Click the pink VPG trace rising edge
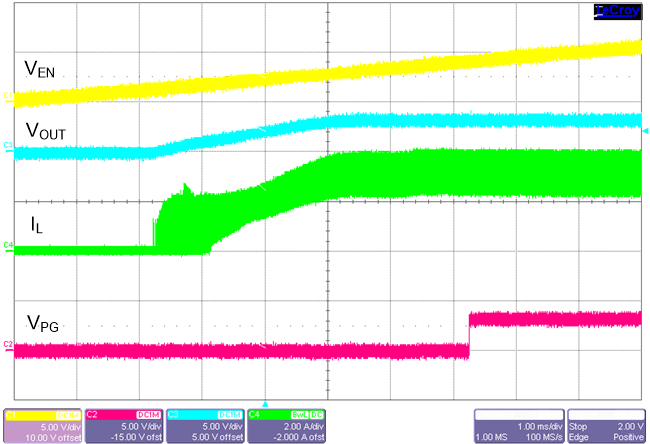The height and width of the screenshot is (444, 650). point(469,334)
